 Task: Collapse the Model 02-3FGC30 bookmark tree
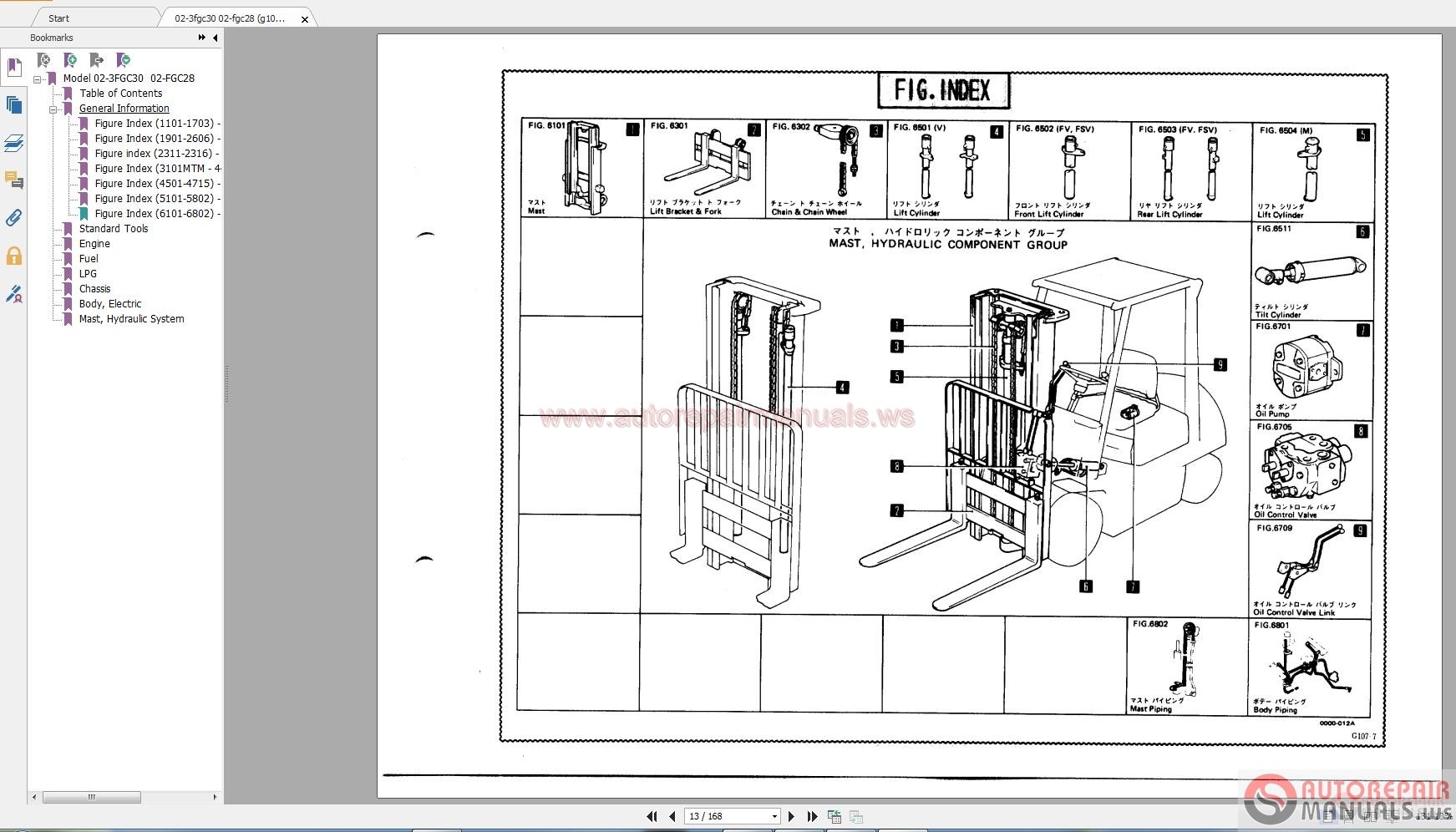37,79
